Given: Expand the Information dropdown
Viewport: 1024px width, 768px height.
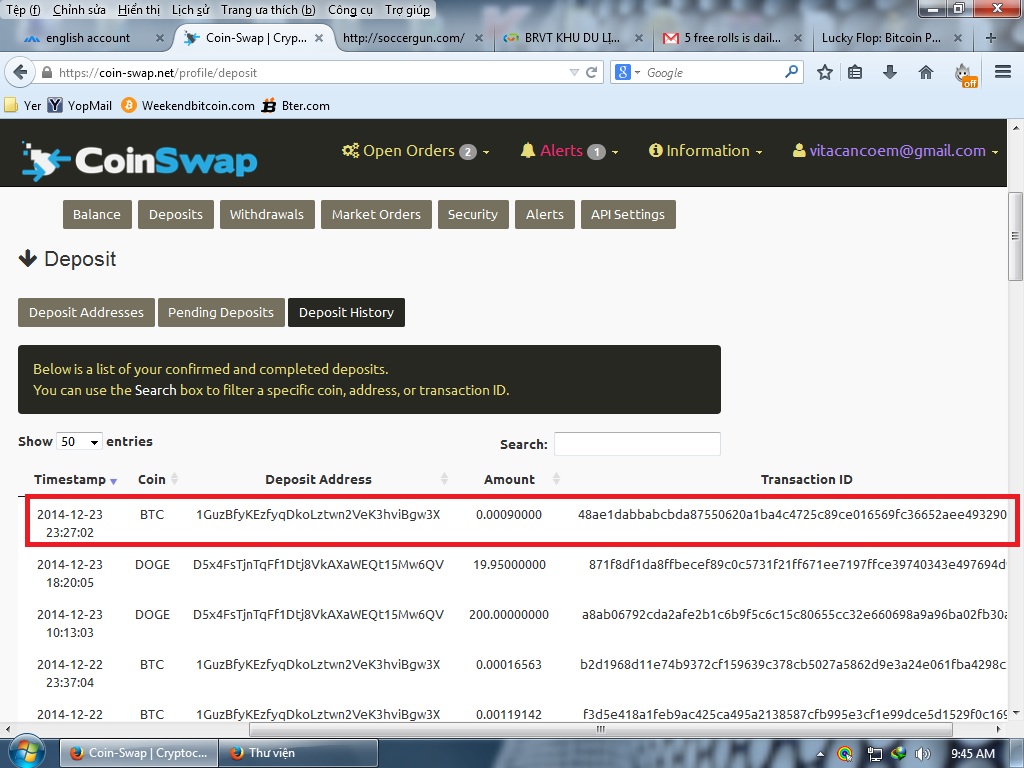Looking at the screenshot, I should pos(705,151).
